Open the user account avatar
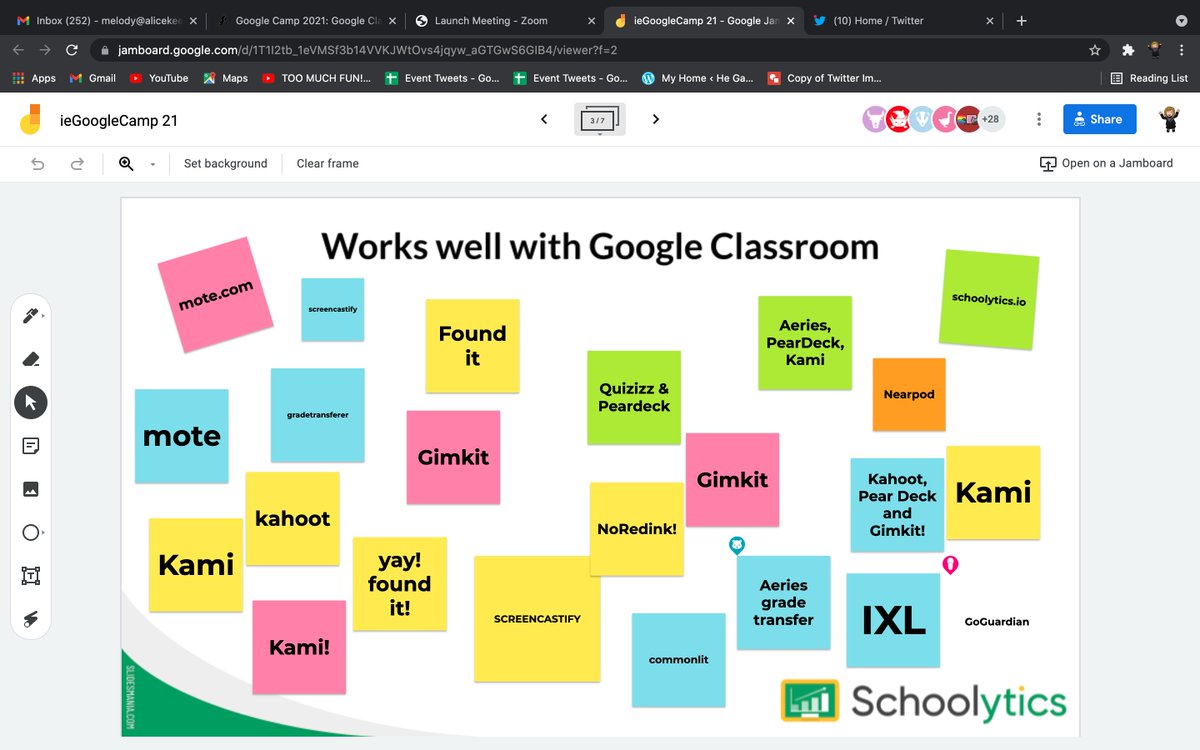The width and height of the screenshot is (1200, 750). [1169, 119]
